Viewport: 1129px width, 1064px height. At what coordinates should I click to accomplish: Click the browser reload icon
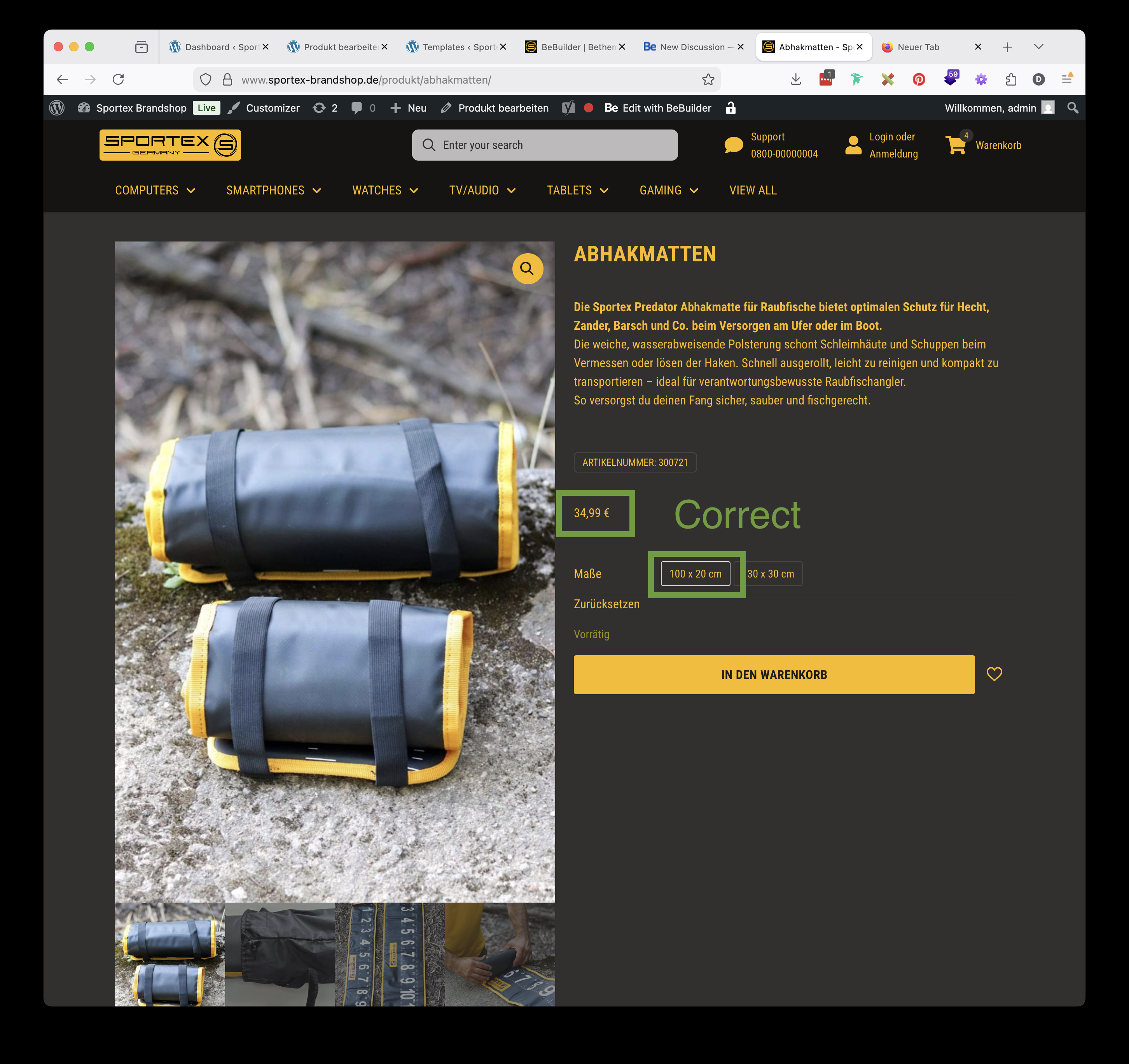118,80
